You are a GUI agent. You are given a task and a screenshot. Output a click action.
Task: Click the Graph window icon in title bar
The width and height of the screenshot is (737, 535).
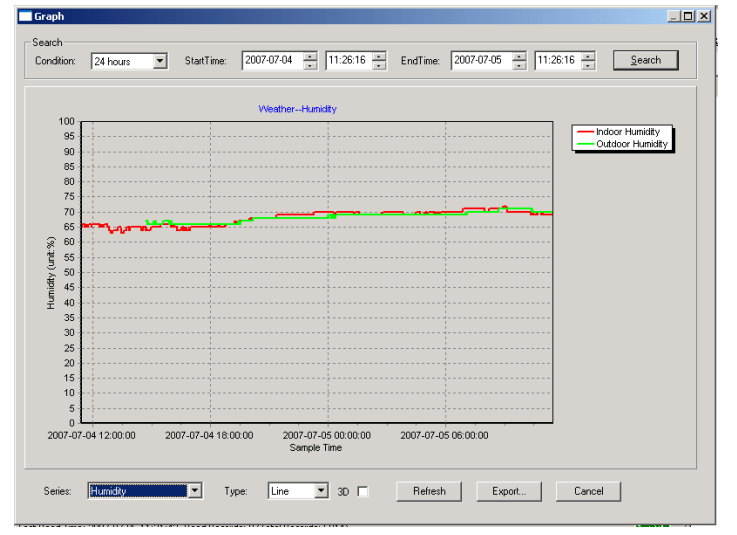click(25, 16)
